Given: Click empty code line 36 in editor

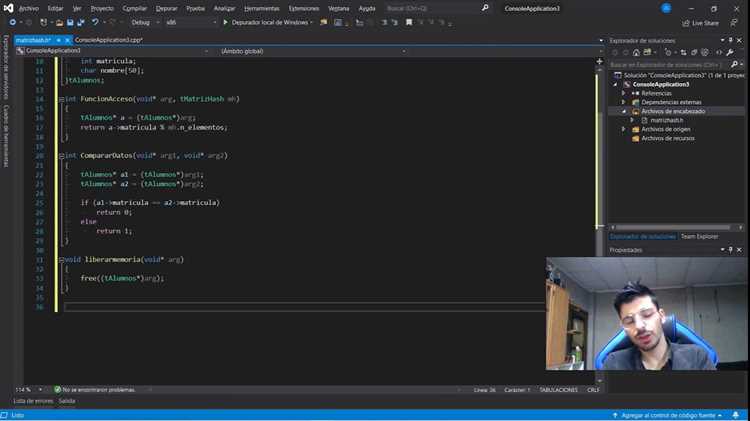Looking at the screenshot, I should 304,307.
